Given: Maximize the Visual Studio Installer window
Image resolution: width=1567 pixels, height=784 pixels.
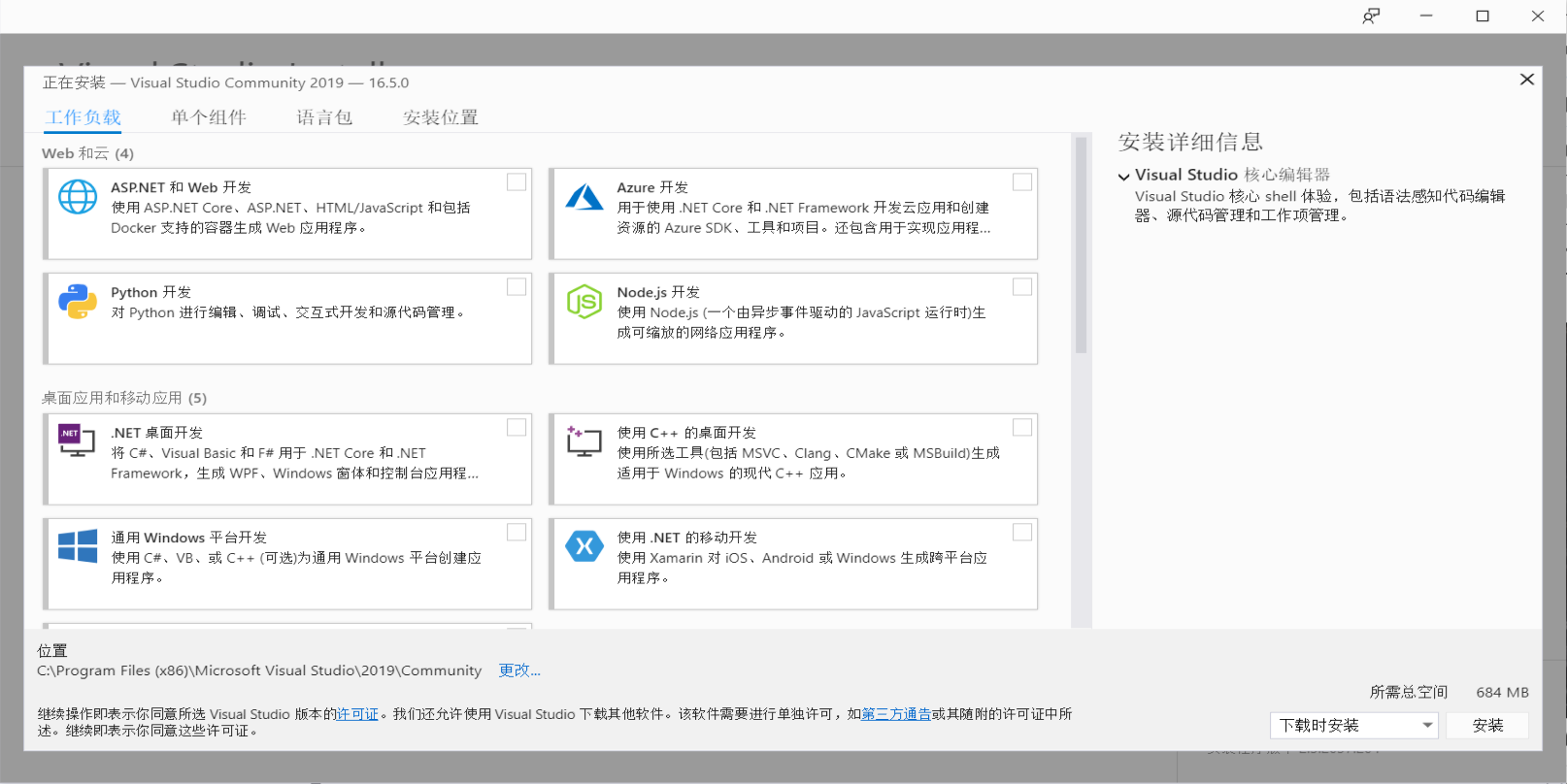Looking at the screenshot, I should click(1483, 16).
